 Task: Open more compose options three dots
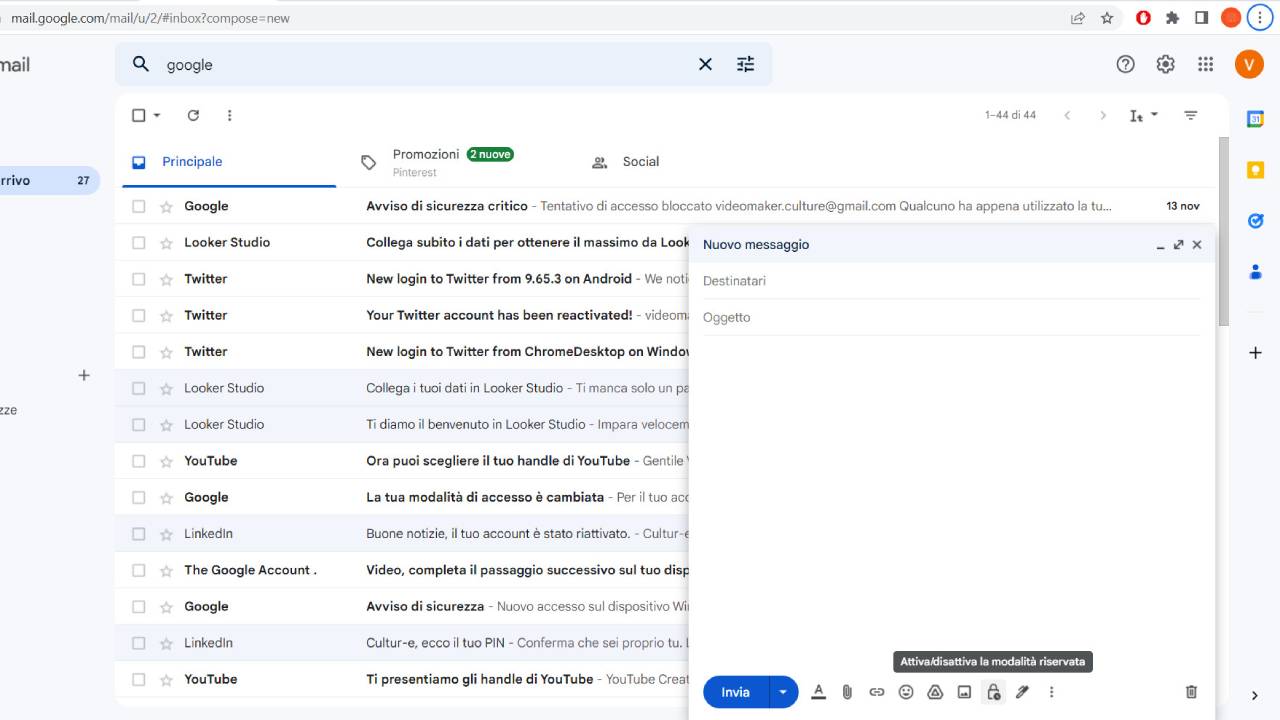pos(1051,692)
